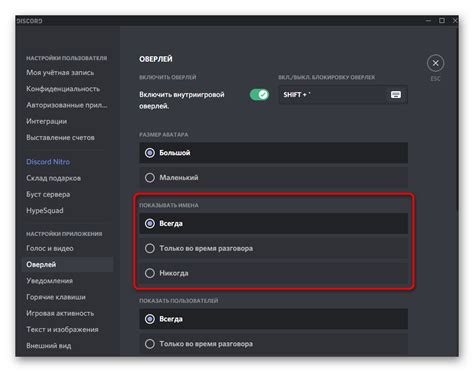Open Выставление счетов section
This screenshot has width=474, height=372.
coord(60,138)
